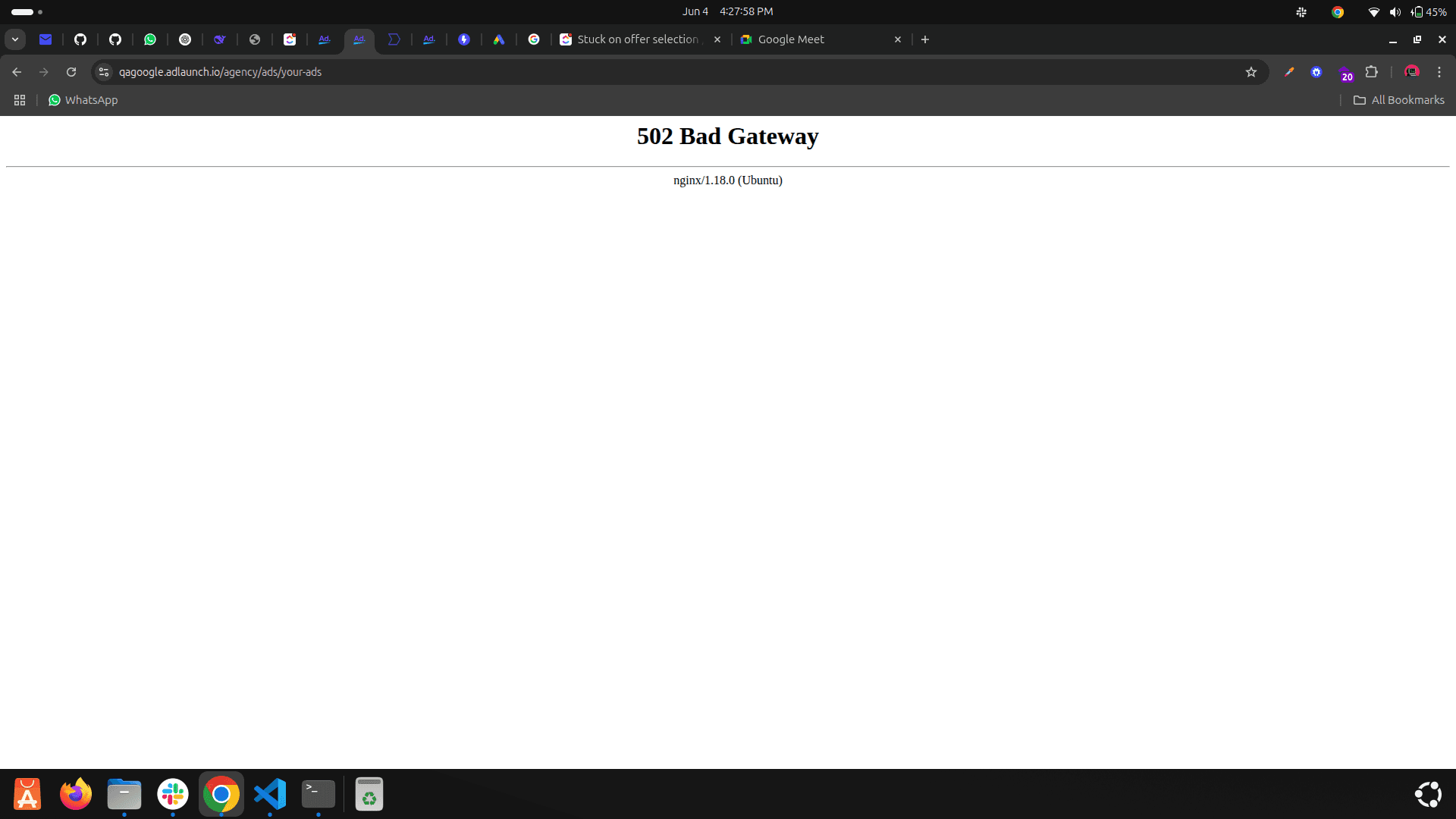
Task: Open the Chrome three-dot menu
Action: coord(1439,72)
